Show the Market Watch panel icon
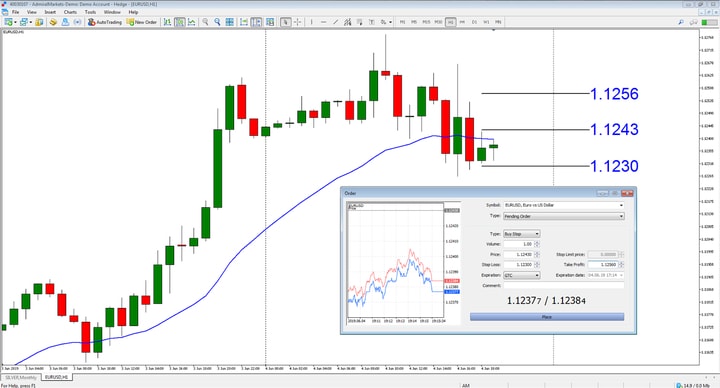This screenshot has height=388, width=720. (39, 22)
